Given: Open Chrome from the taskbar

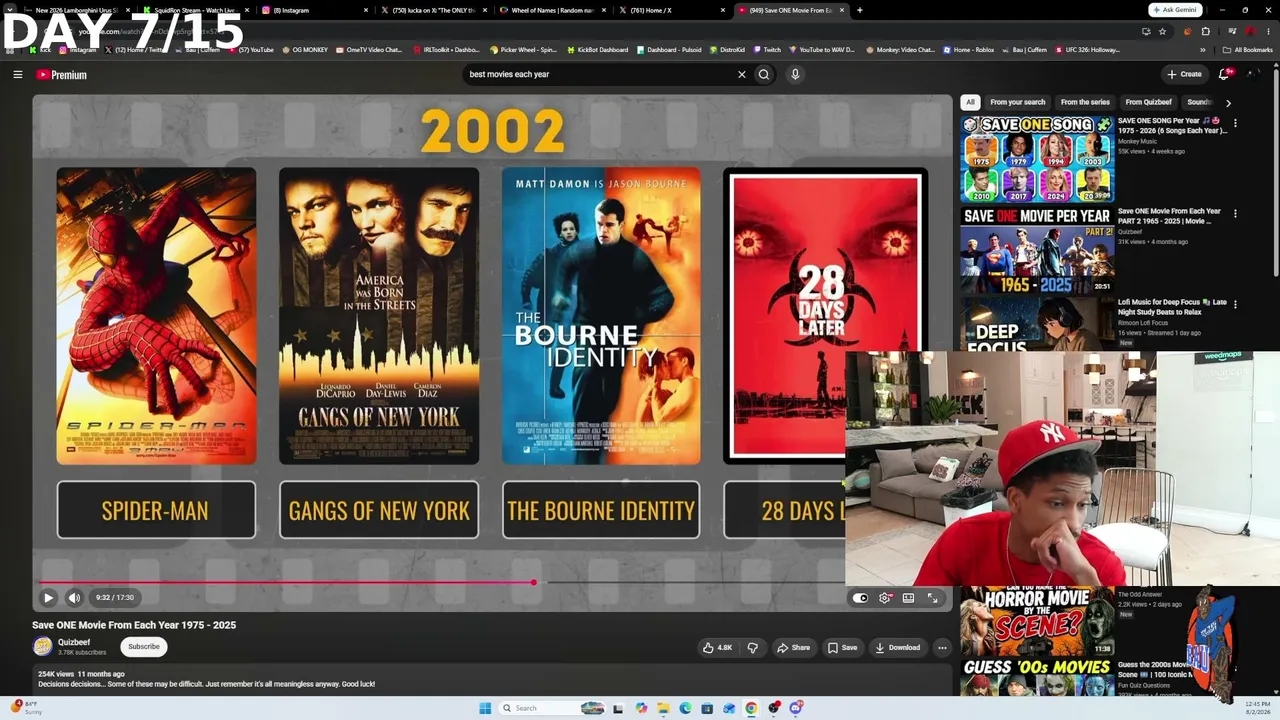Looking at the screenshot, I should tap(751, 708).
